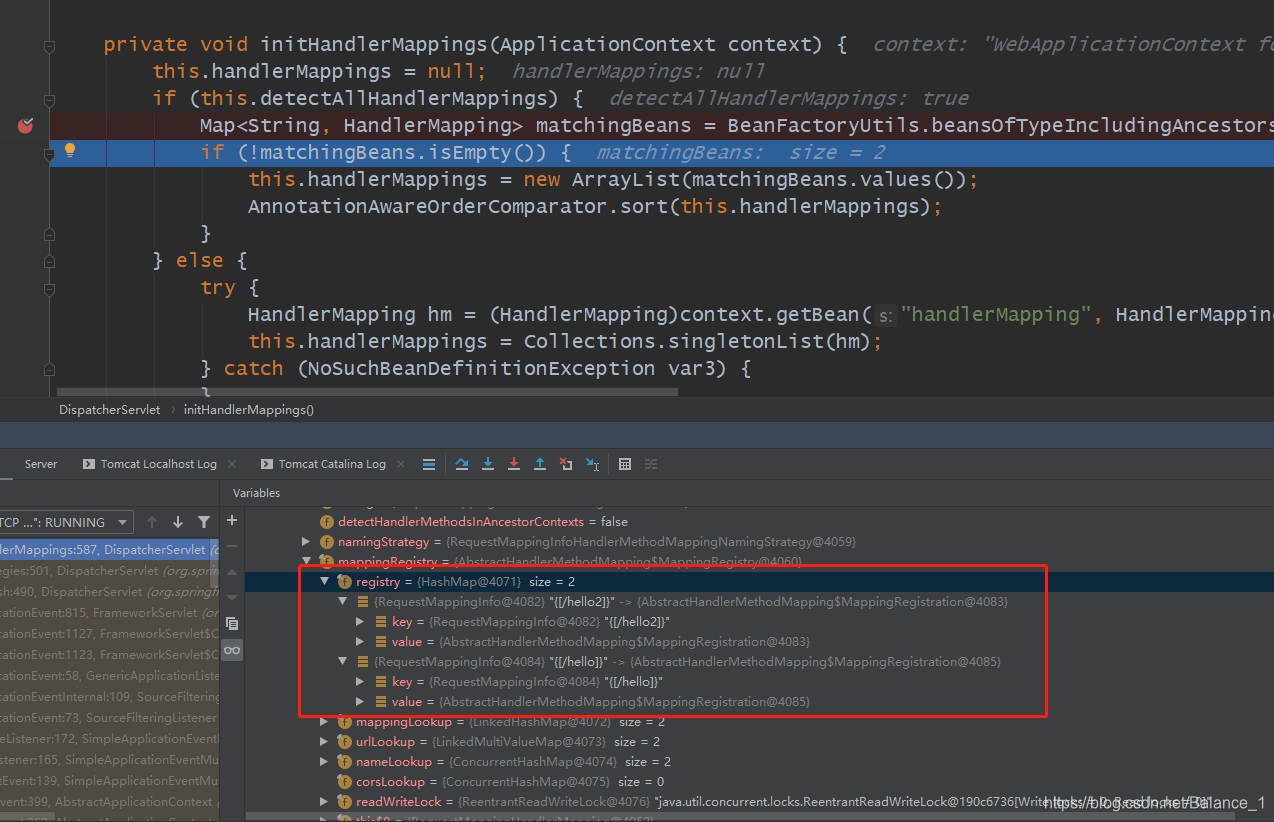Image resolution: width=1274 pixels, height=822 pixels.
Task: Expand key RequestMappingInfo@4084 node
Action: click(x=361, y=682)
